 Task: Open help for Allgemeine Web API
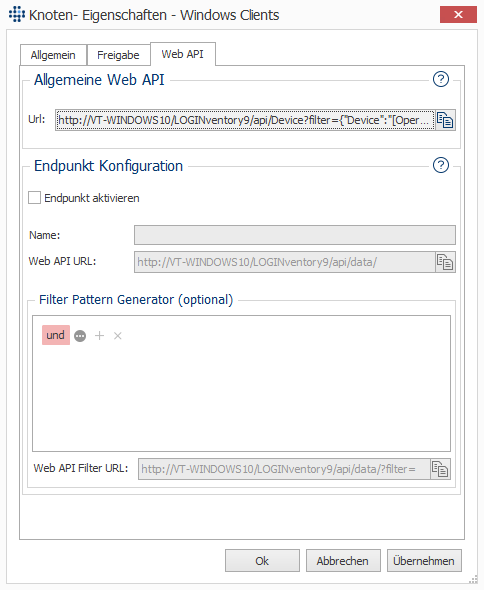pos(441,79)
